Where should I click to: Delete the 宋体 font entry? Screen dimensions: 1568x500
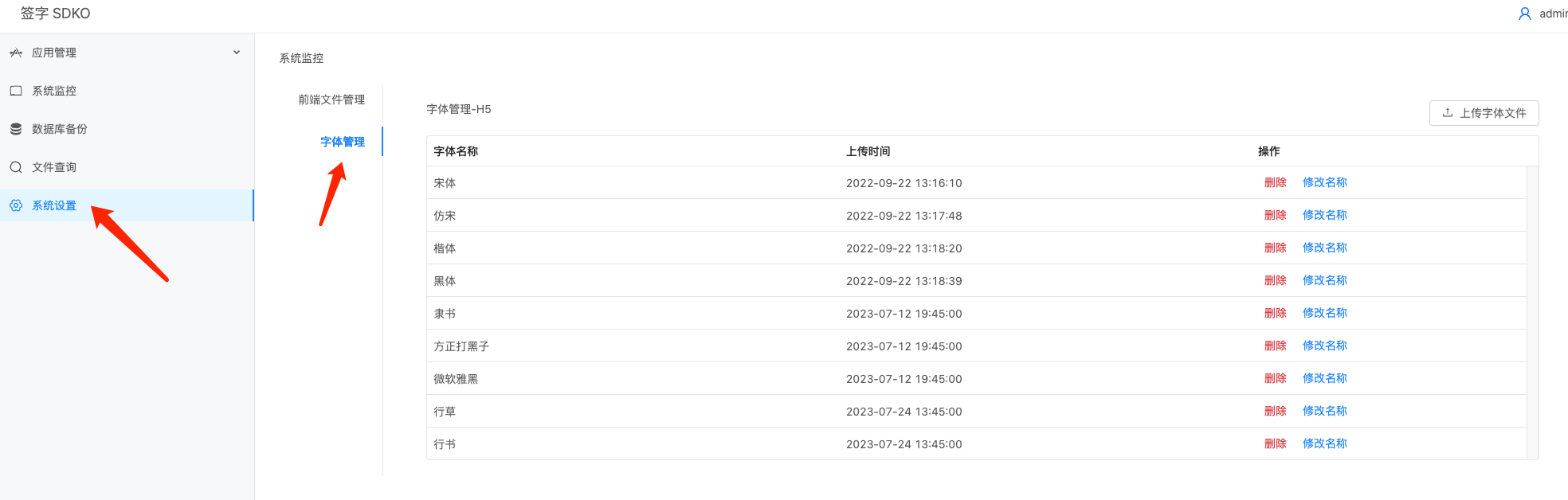tap(1275, 182)
